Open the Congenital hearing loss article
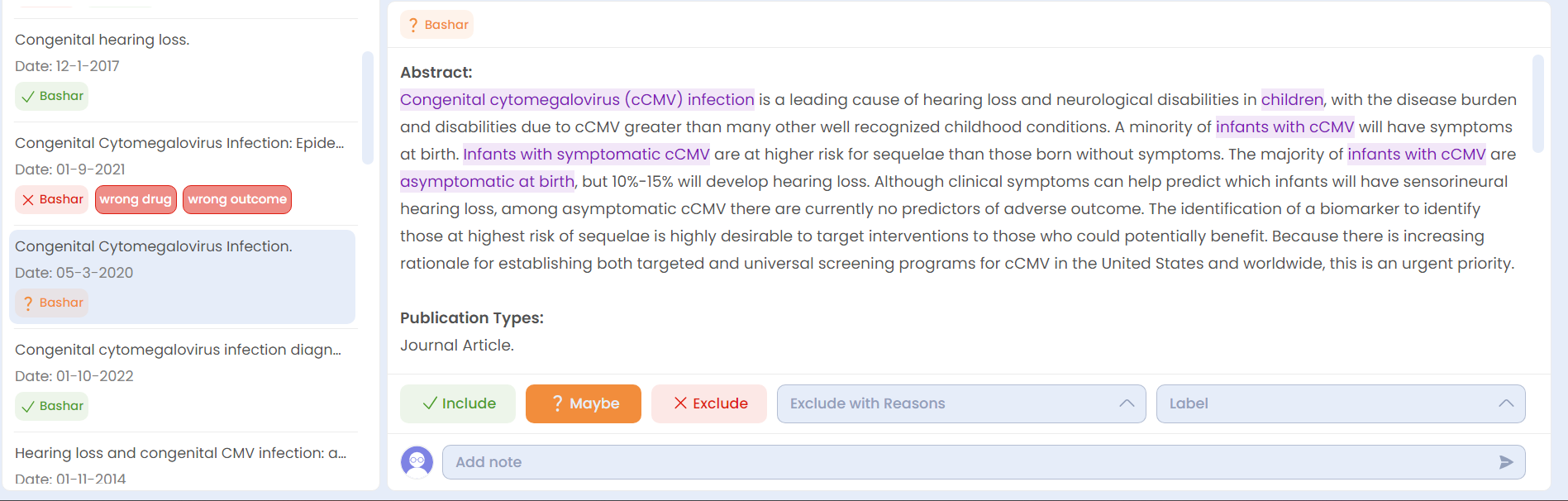 pos(102,40)
